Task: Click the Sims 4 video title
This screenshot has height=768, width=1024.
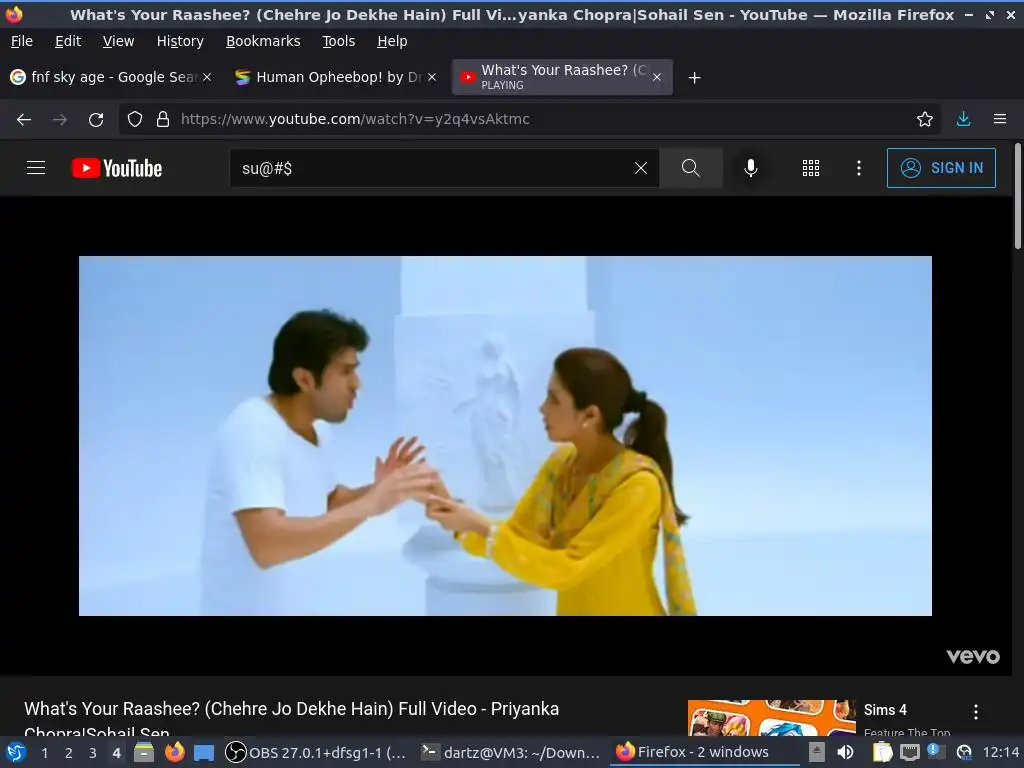Action: pyautogui.click(x=885, y=710)
